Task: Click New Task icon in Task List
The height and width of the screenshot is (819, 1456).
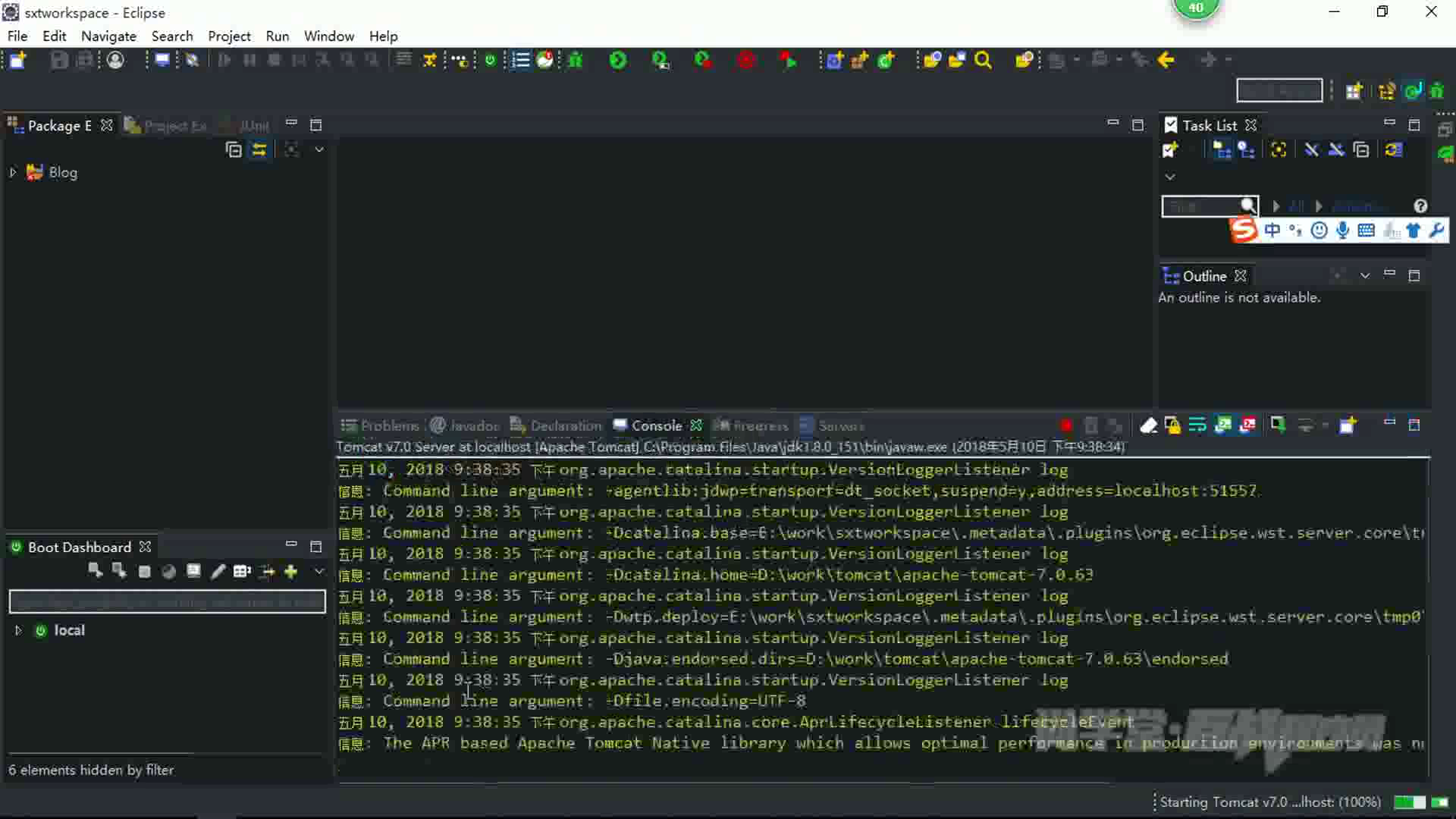Action: [1170, 149]
